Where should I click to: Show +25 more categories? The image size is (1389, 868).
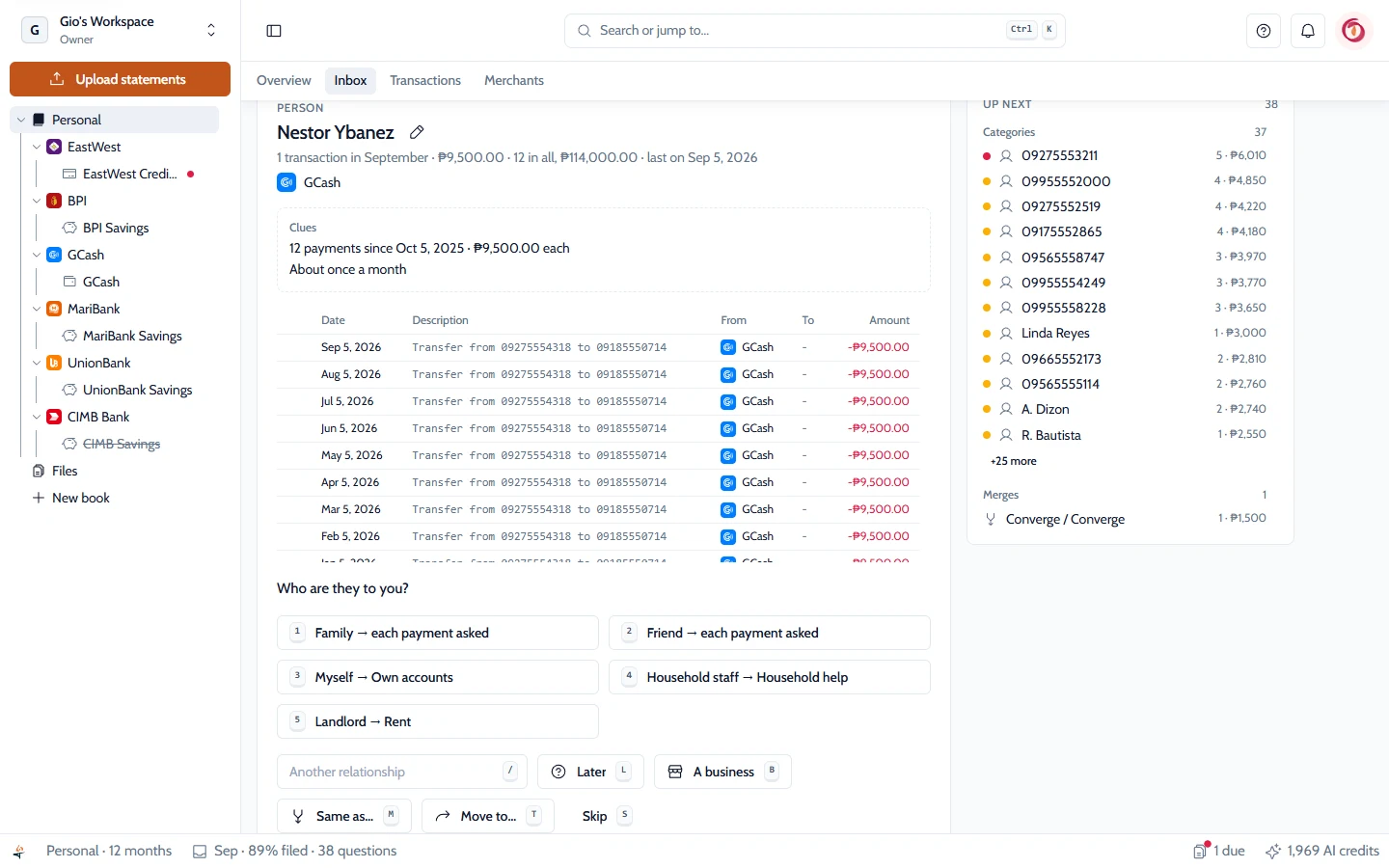(1014, 461)
